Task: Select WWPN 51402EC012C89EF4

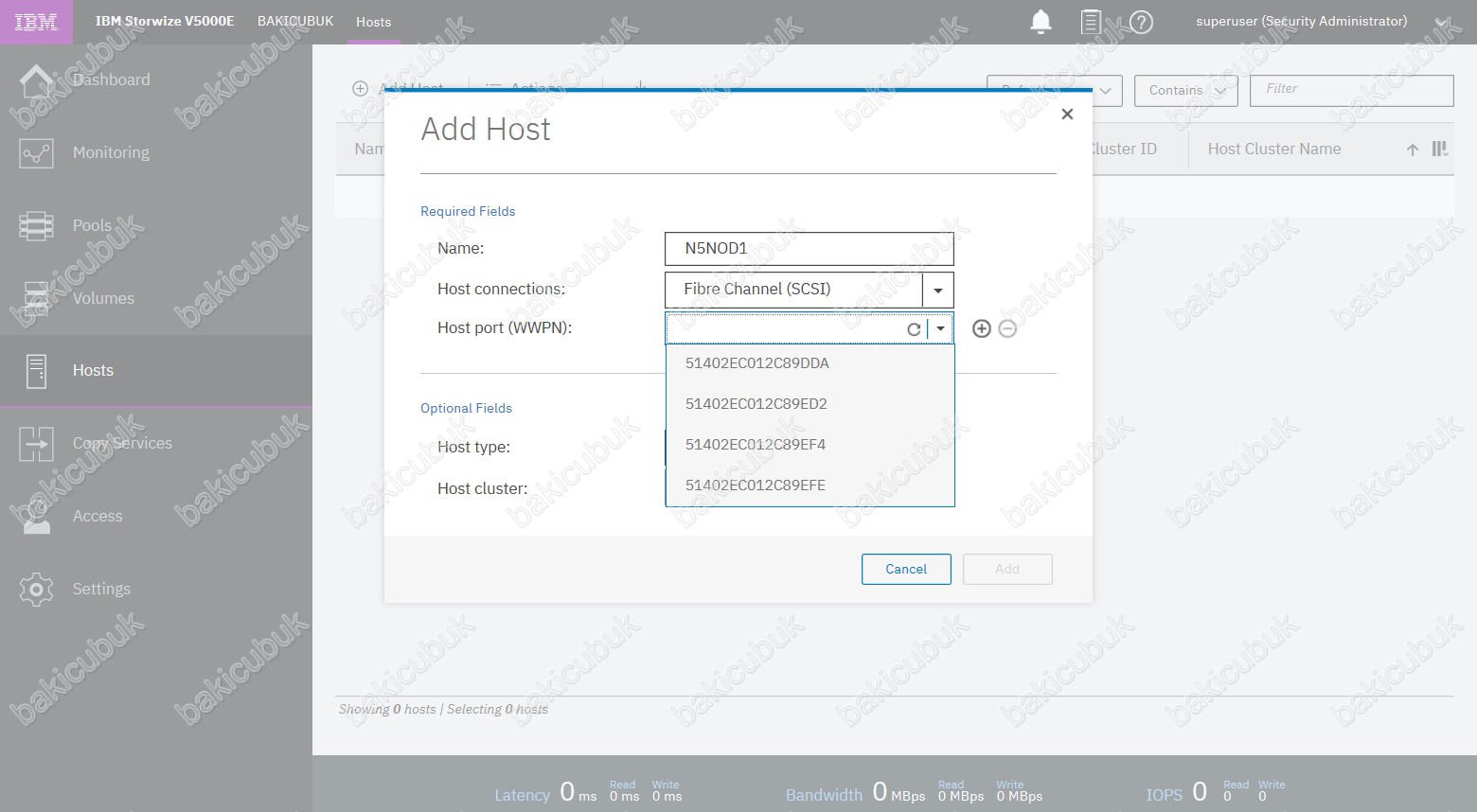Action: click(810, 445)
